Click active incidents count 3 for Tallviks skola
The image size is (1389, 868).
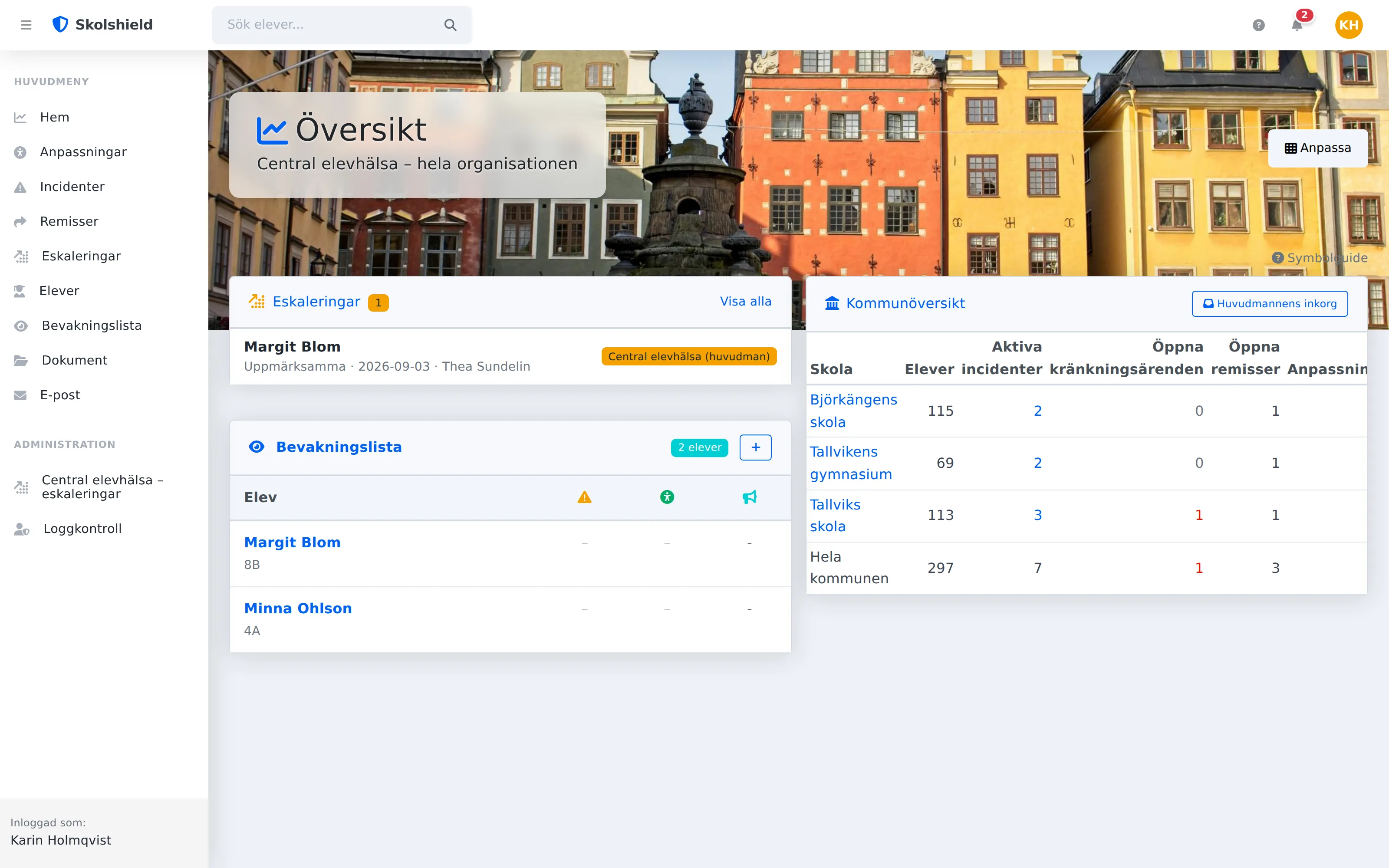point(1038,516)
